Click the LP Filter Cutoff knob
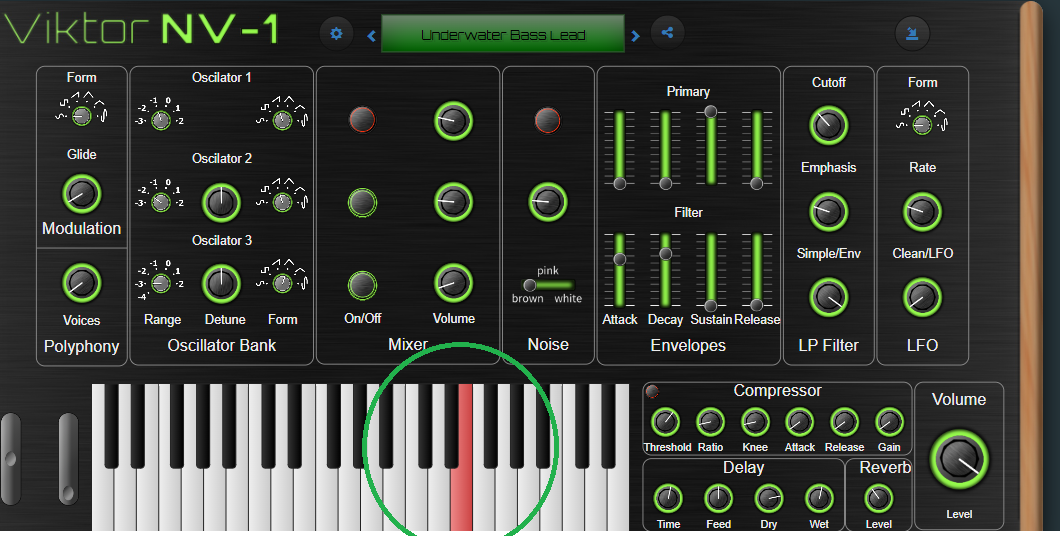This screenshot has height=536, width=1060. (x=828, y=125)
